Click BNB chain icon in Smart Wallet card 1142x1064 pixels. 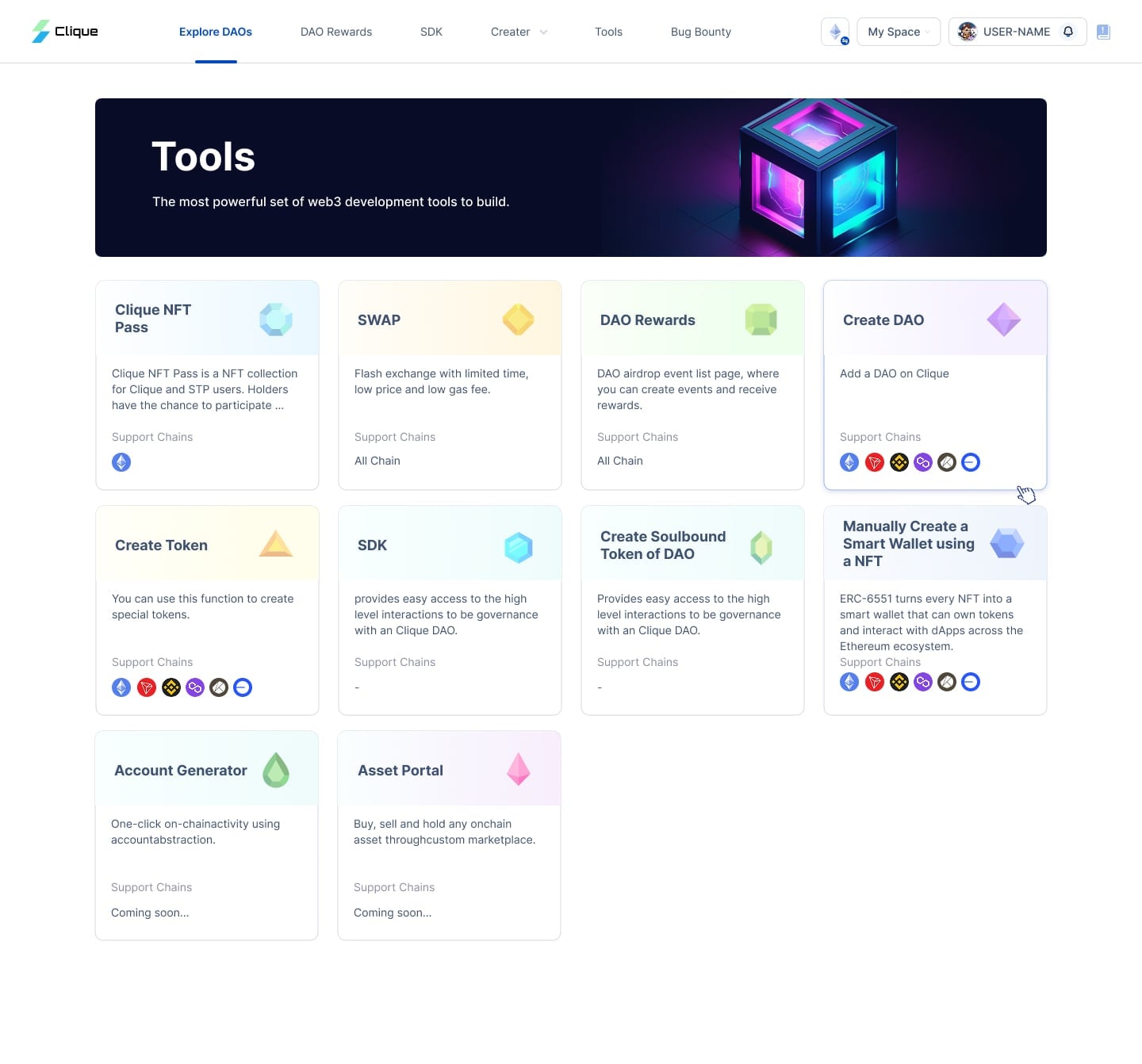pyautogui.click(x=899, y=682)
